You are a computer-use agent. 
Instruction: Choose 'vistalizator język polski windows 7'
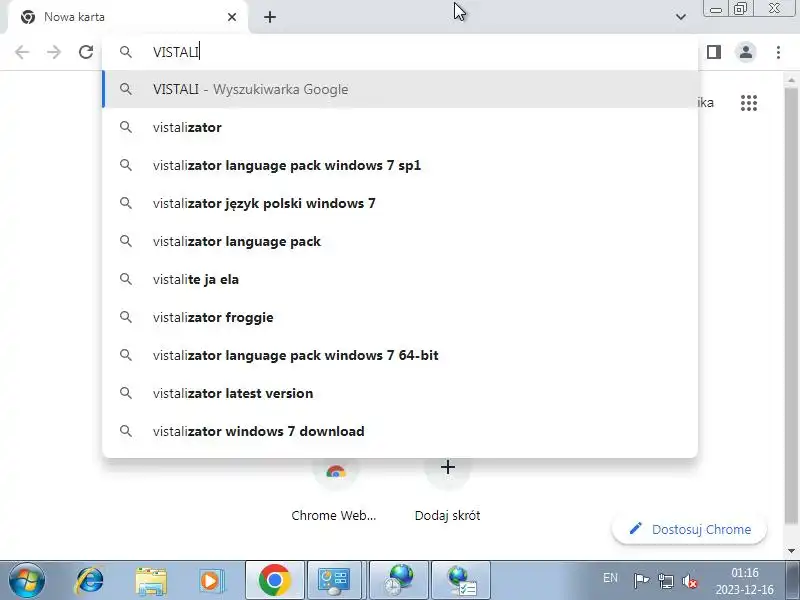tap(400, 203)
